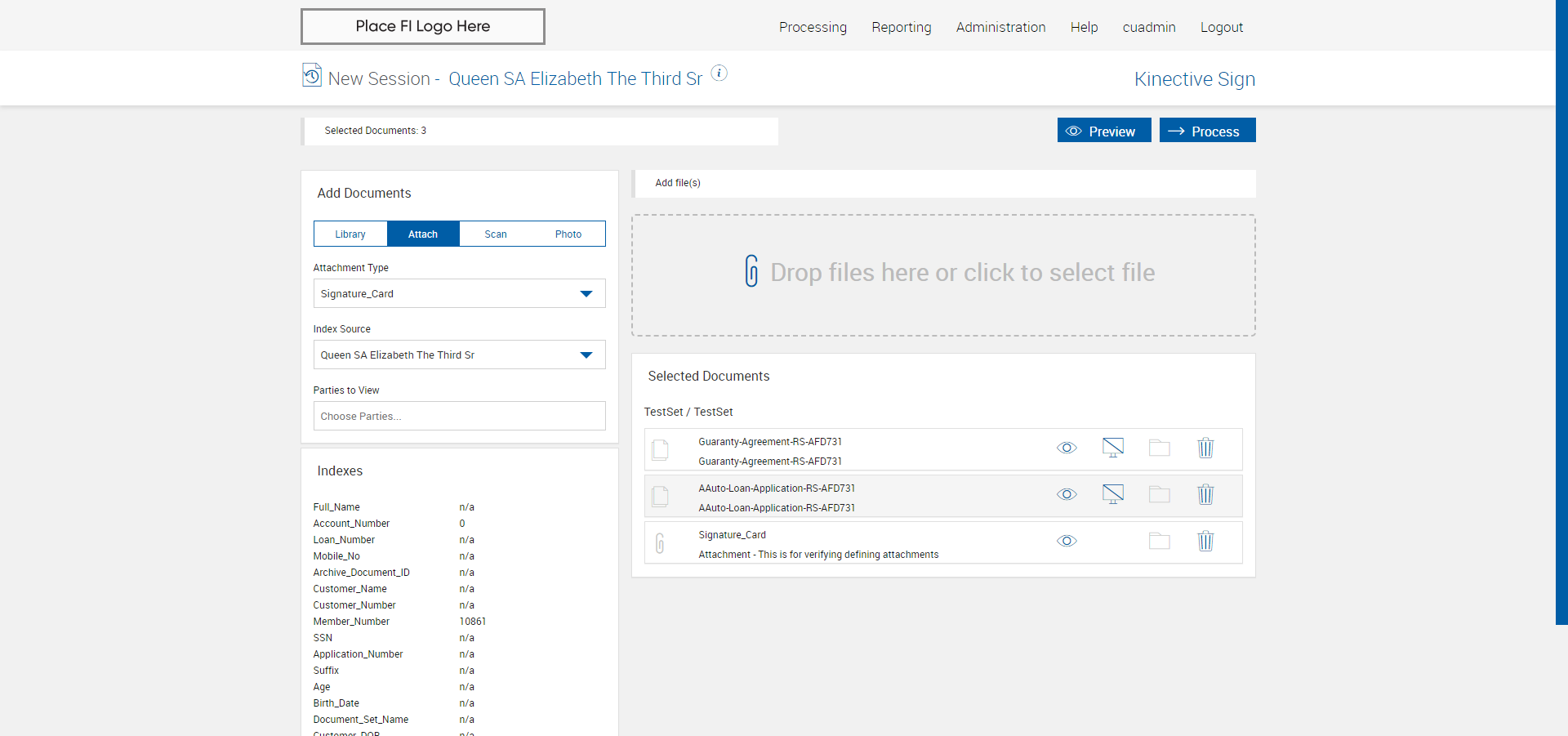Click the info icon beside session name
Screen dimensions: 1568x736
[x=719, y=73]
